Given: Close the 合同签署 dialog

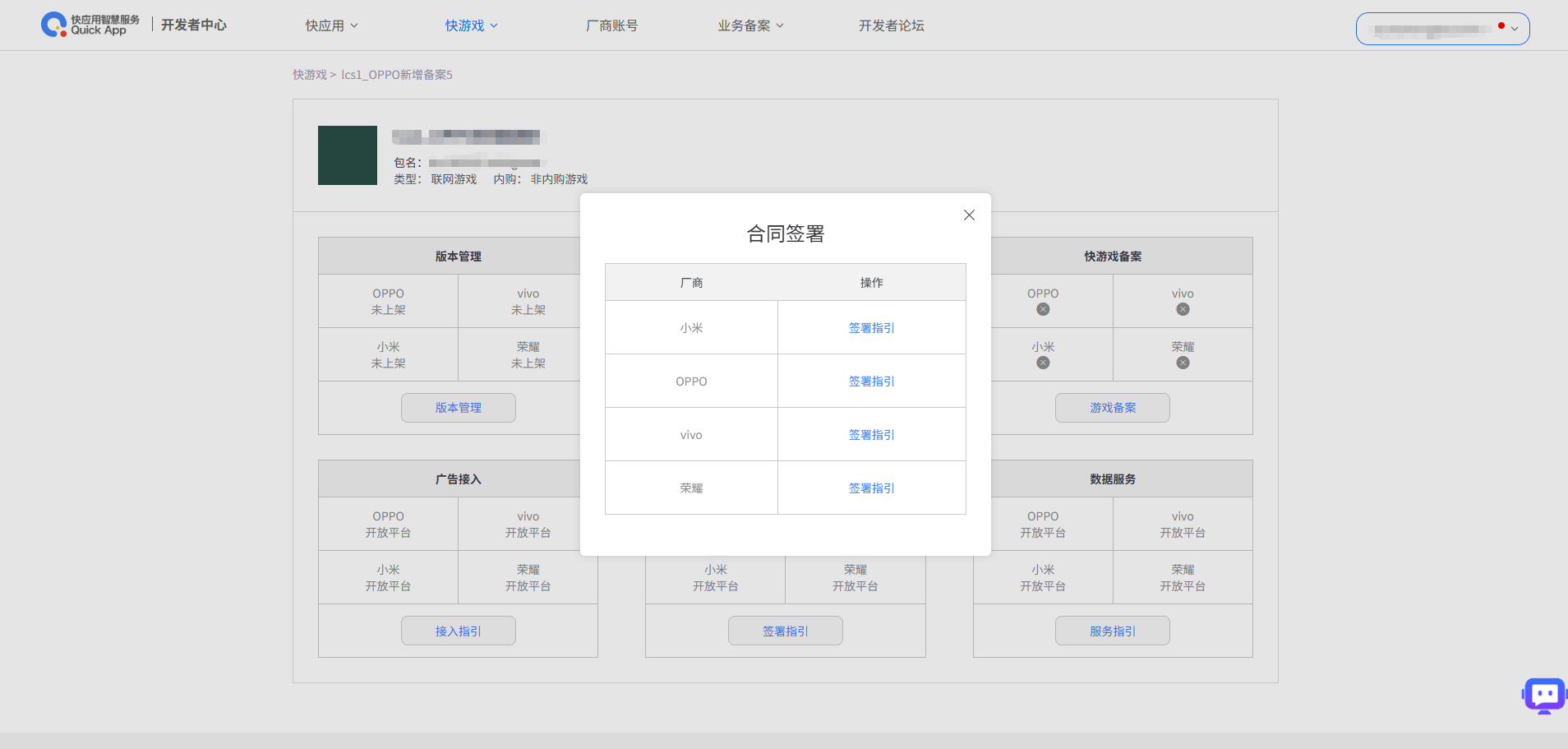Looking at the screenshot, I should (x=969, y=215).
